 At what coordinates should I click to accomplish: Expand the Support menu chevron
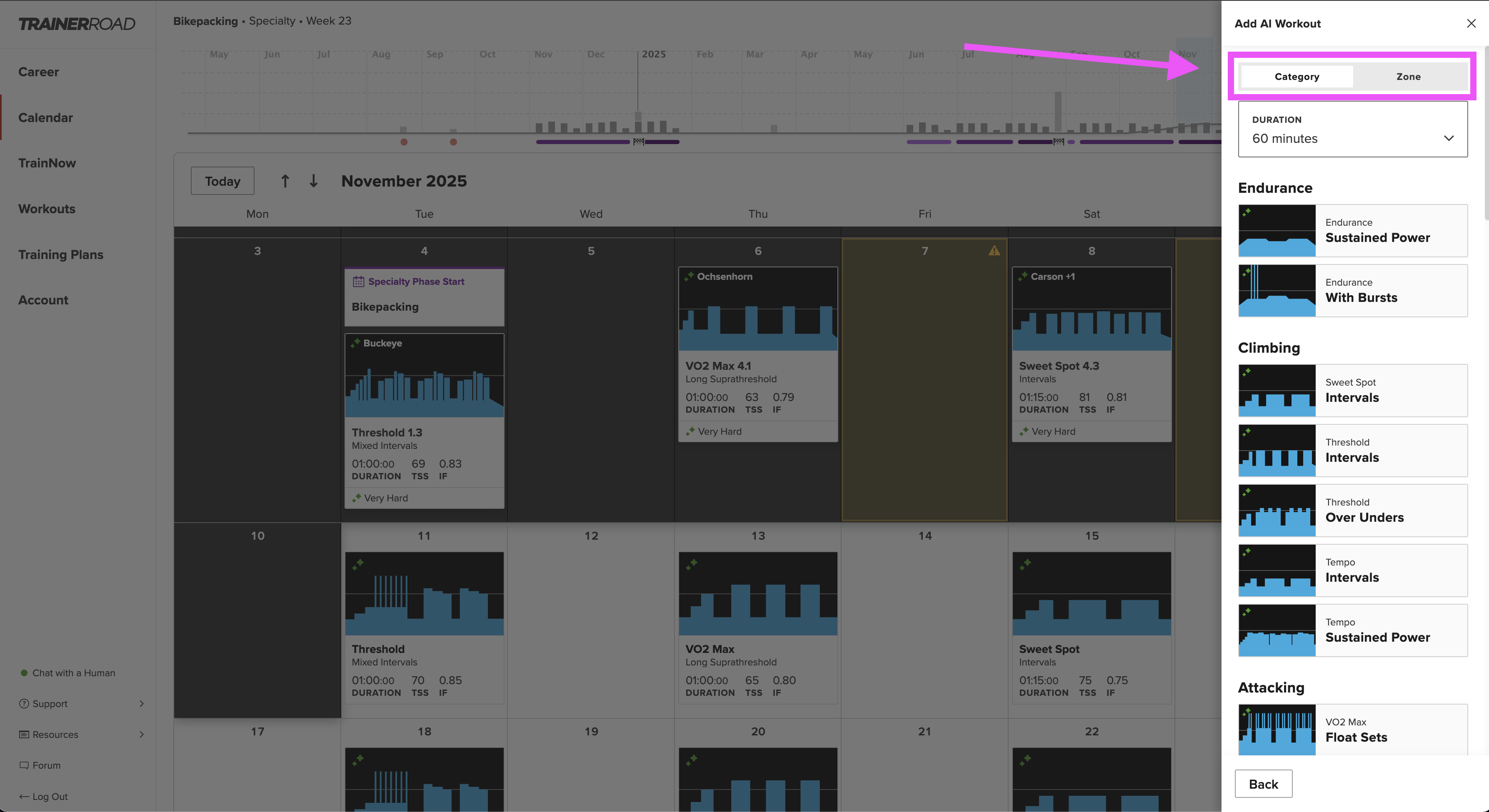coord(142,703)
